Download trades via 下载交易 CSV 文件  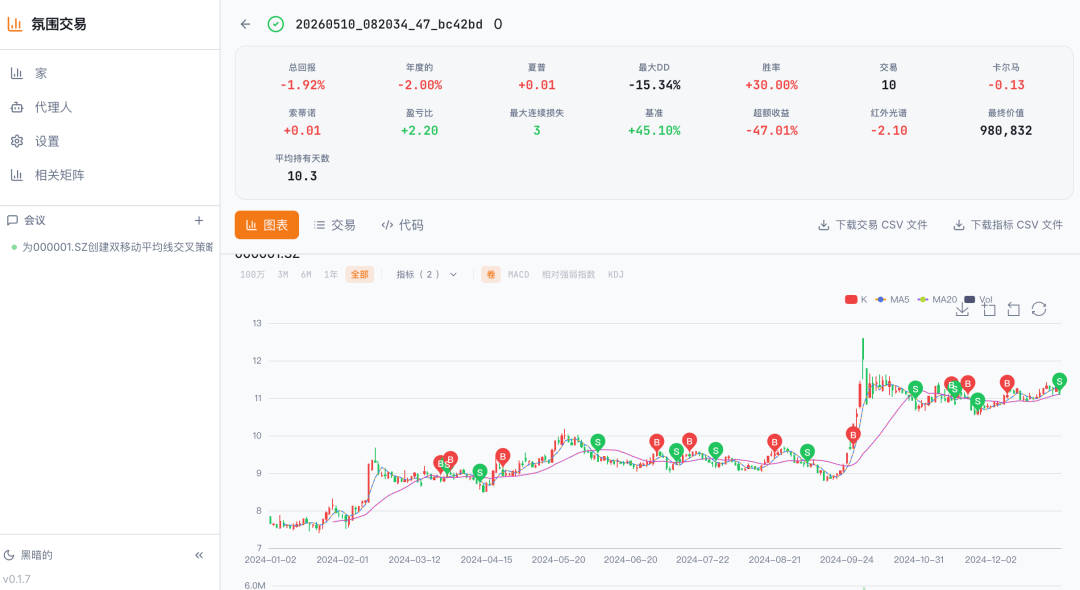873,225
